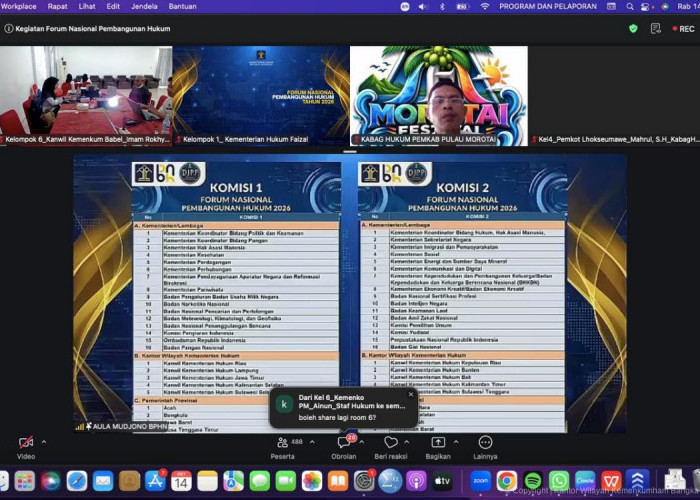This screenshot has height=500, width=700.
Task: Expand the Bagikan options caret
Action: point(456,442)
